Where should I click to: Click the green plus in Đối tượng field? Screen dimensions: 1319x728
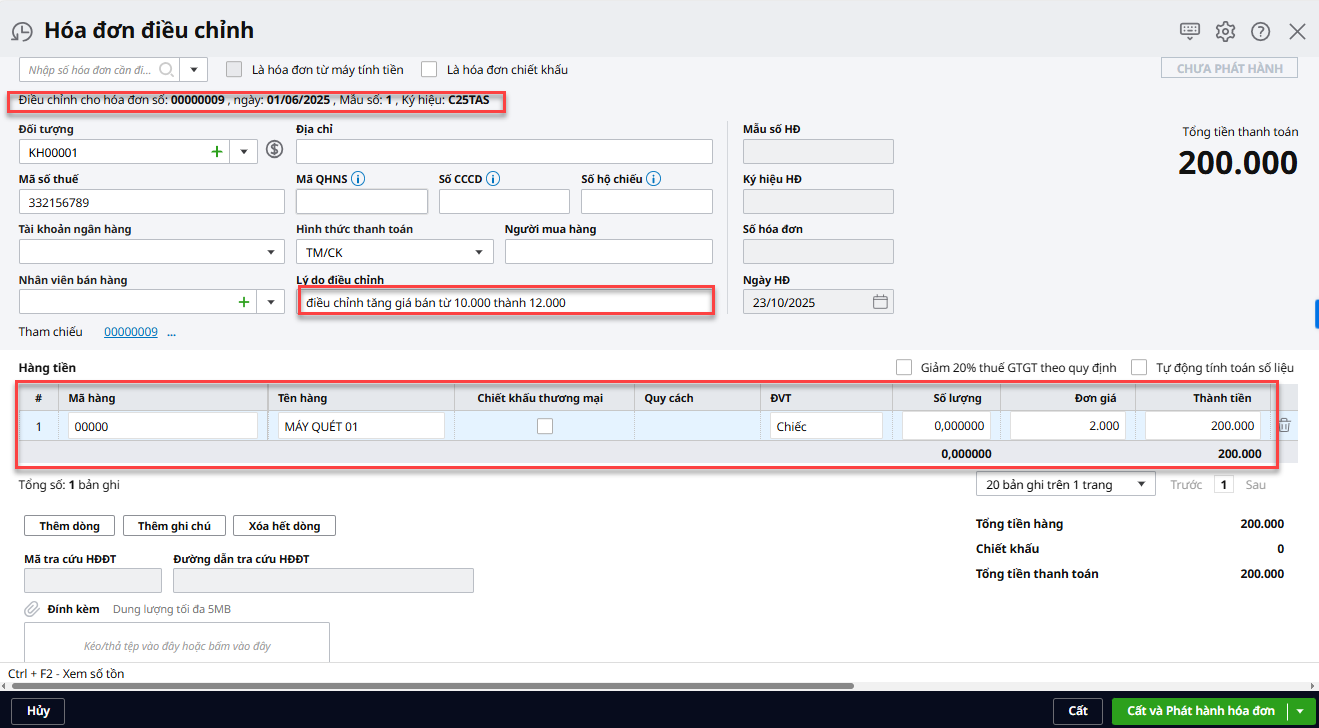click(x=216, y=152)
